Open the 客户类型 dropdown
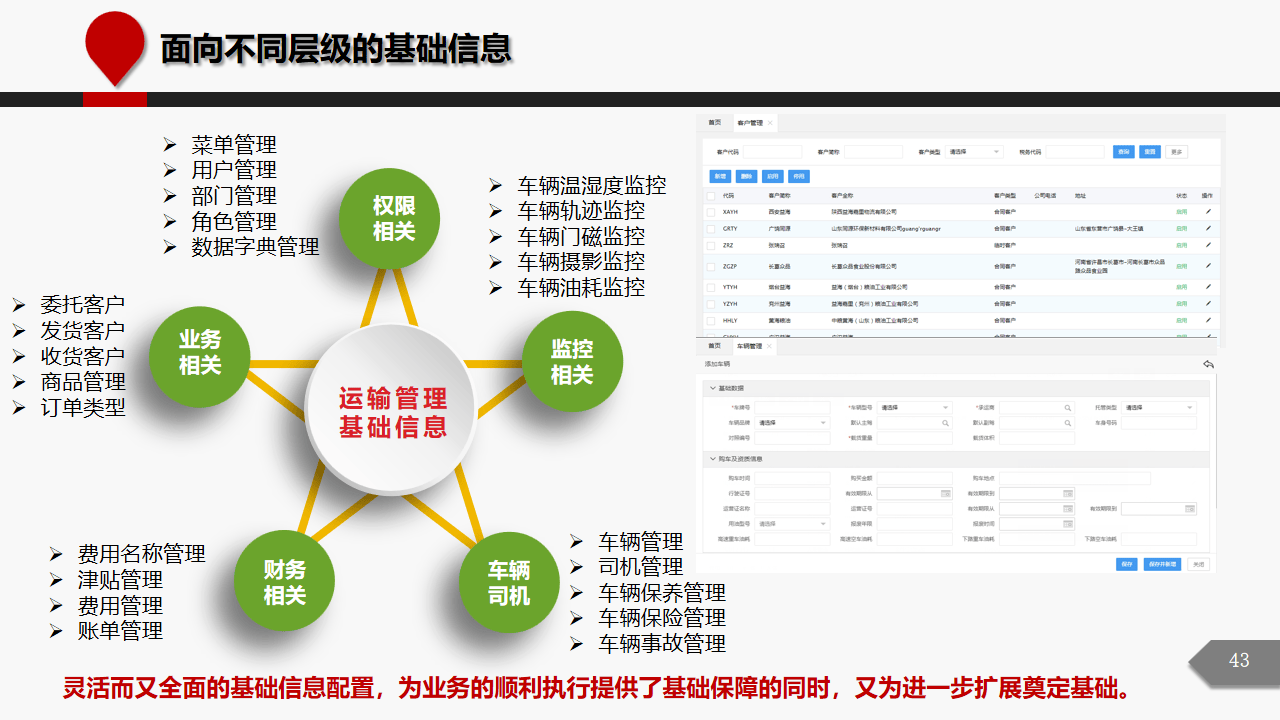Screen dimensions: 1280x720 [974, 152]
